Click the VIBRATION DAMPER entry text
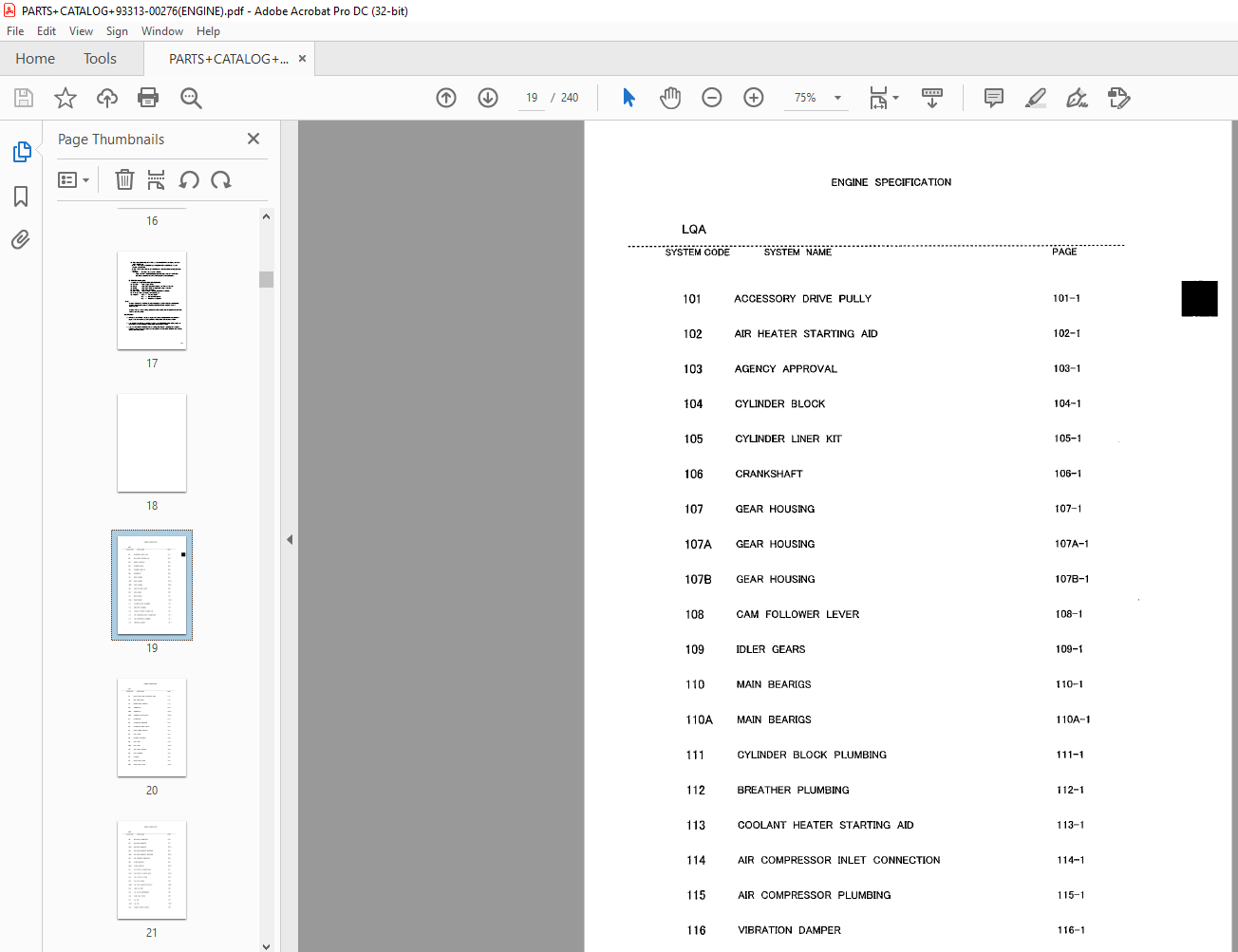This screenshot has width=1238, height=952. [789, 930]
